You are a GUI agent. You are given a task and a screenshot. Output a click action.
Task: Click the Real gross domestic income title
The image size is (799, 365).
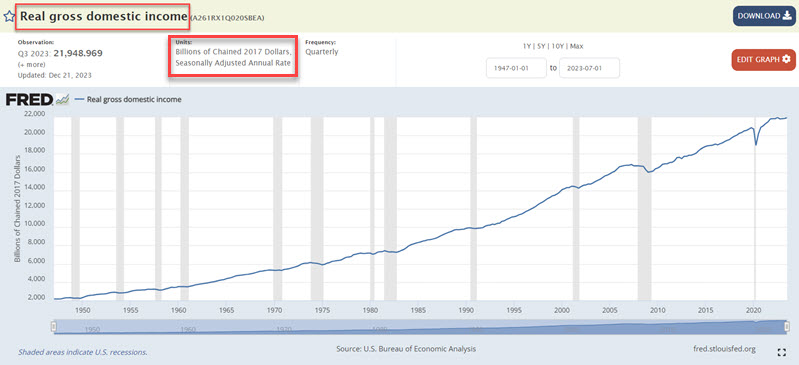tap(104, 16)
